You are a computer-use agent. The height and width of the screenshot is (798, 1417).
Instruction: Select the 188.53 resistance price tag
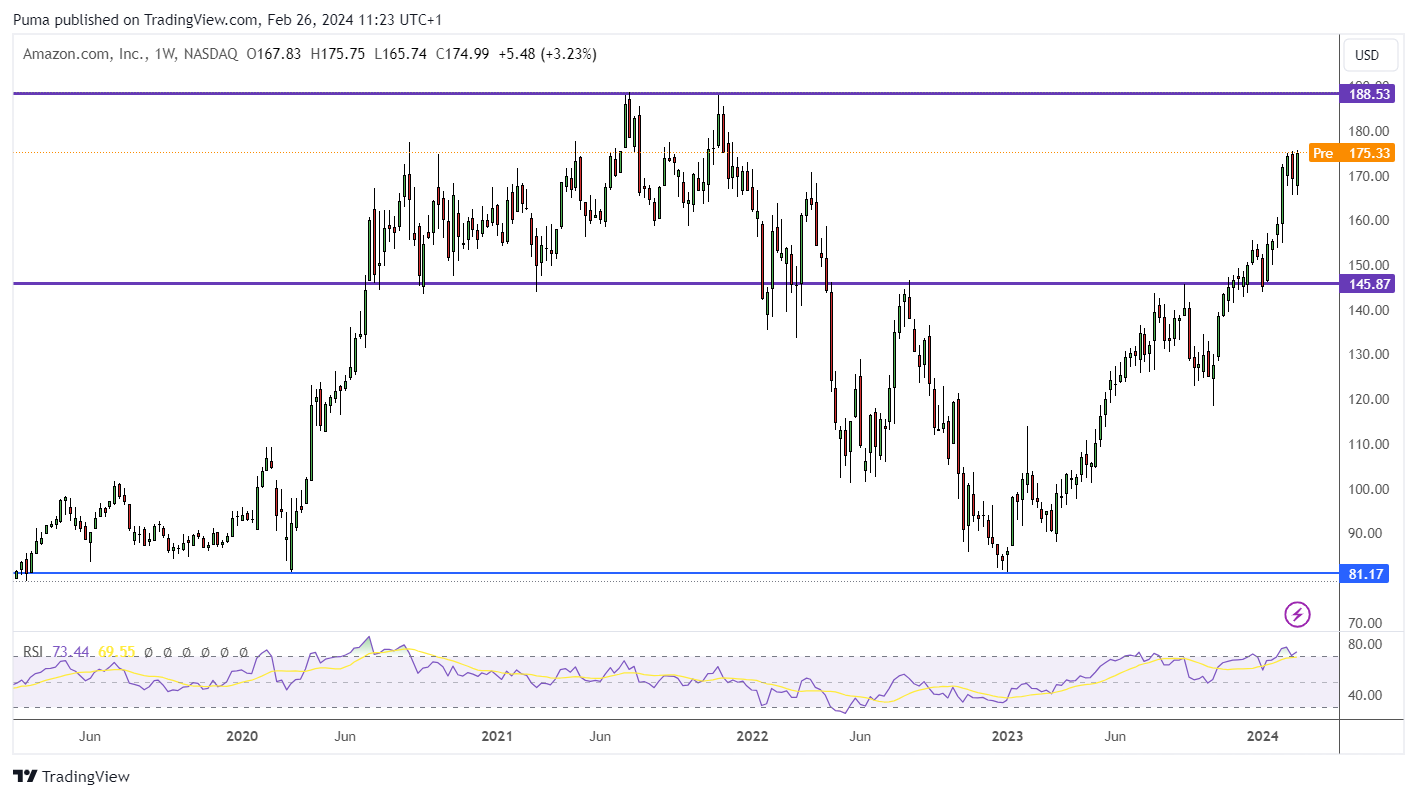click(1364, 94)
